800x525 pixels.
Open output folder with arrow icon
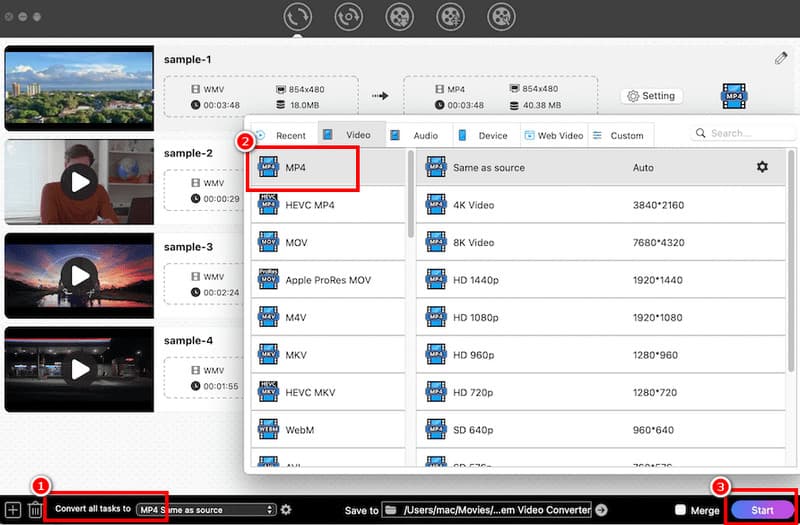pyautogui.click(x=601, y=510)
